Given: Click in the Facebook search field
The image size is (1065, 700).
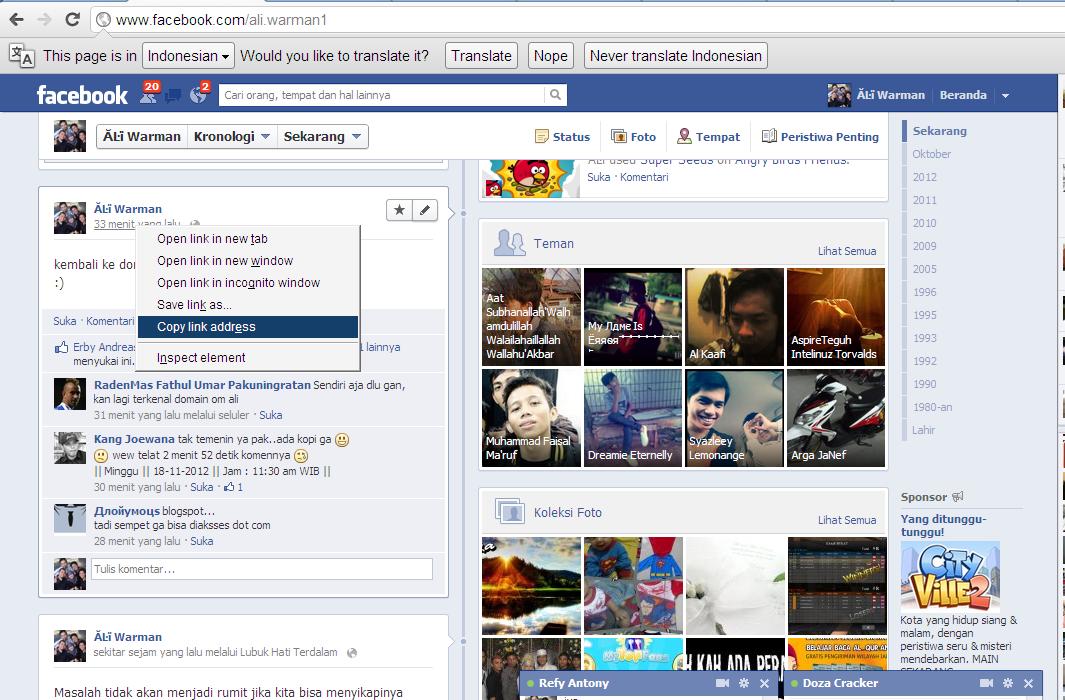Looking at the screenshot, I should 384,95.
